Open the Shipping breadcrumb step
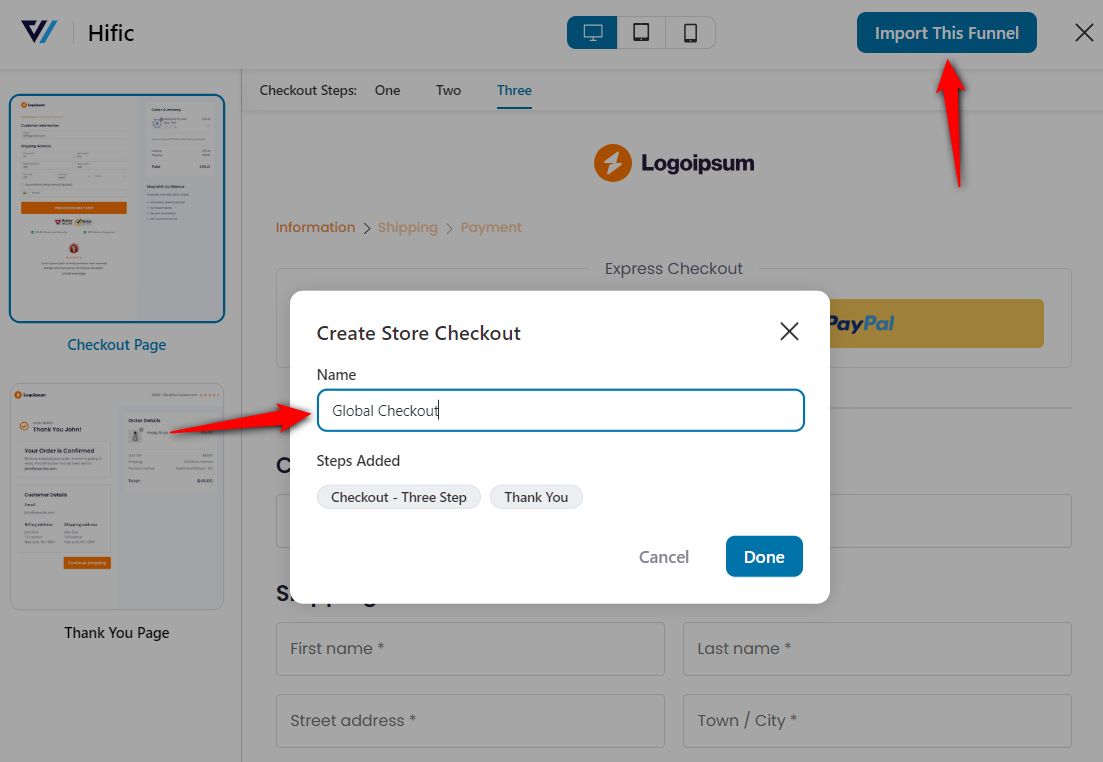Screen dimensions: 1103x762 tap(407, 227)
